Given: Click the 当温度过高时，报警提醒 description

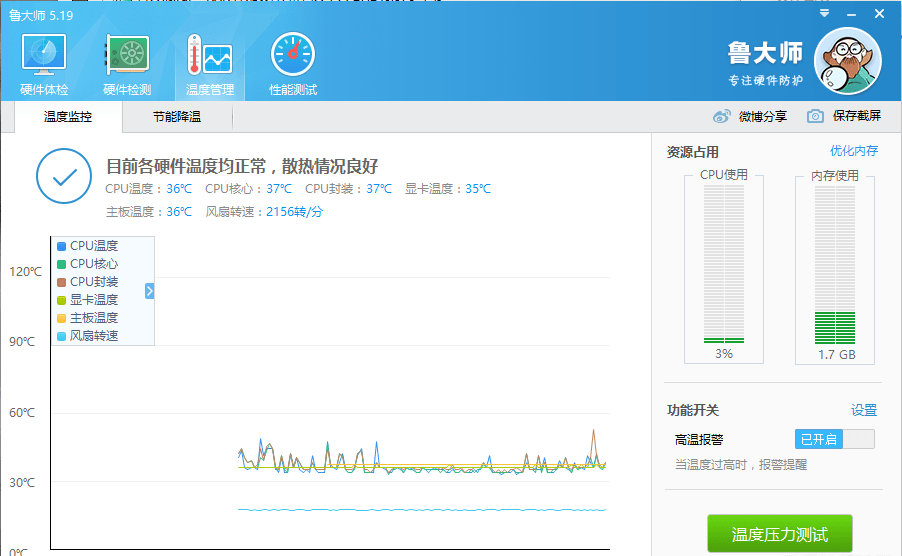Looking at the screenshot, I should point(741,465).
